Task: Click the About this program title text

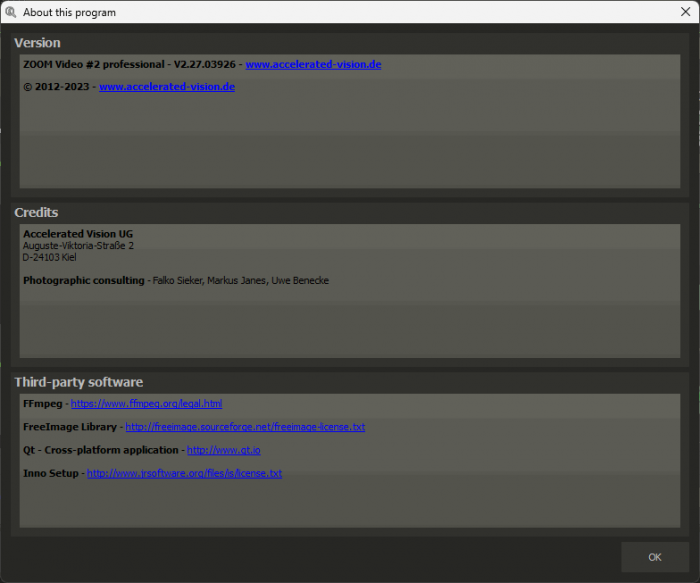Action: tap(69, 12)
